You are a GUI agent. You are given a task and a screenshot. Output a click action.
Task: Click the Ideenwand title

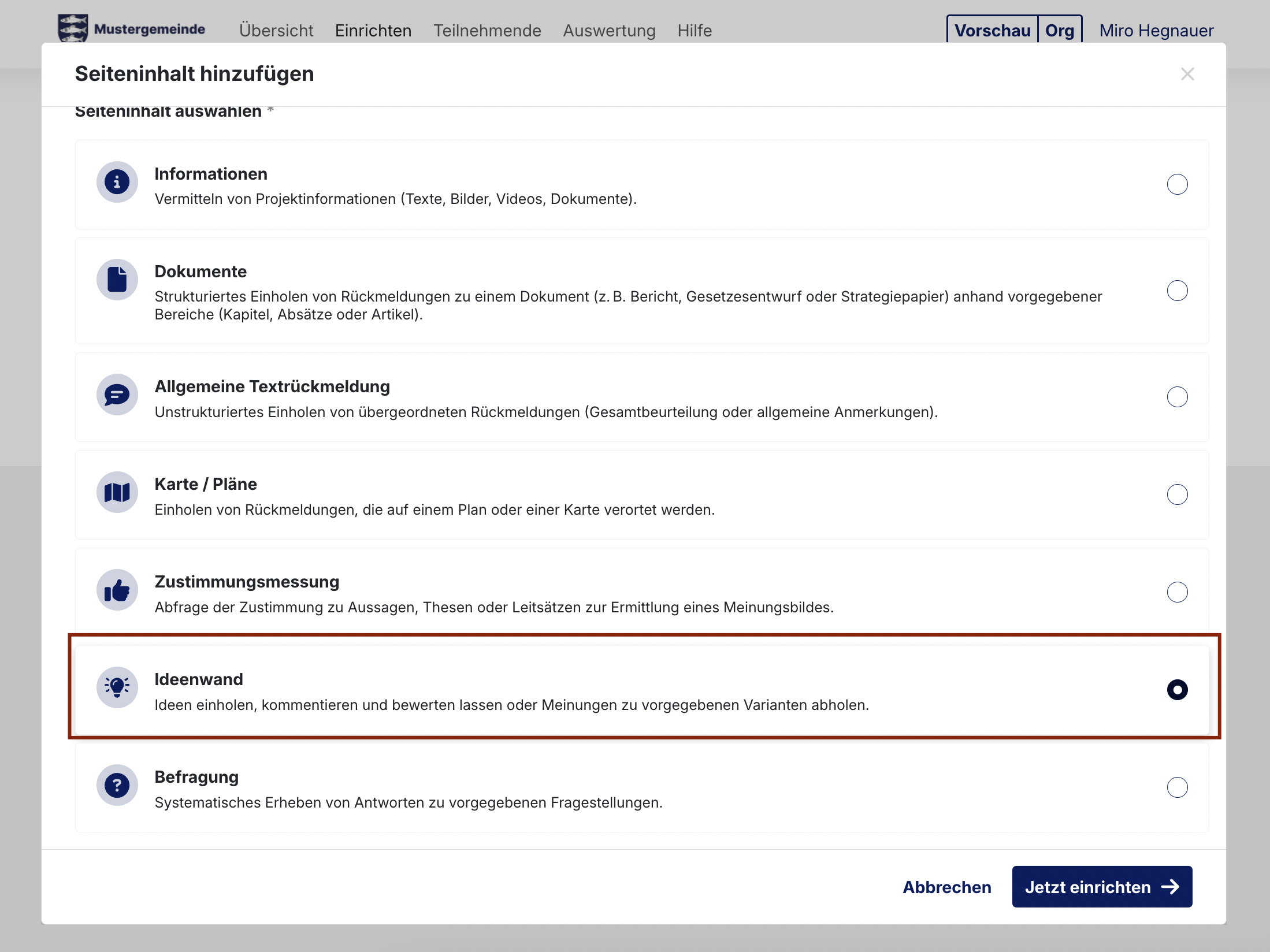[199, 679]
